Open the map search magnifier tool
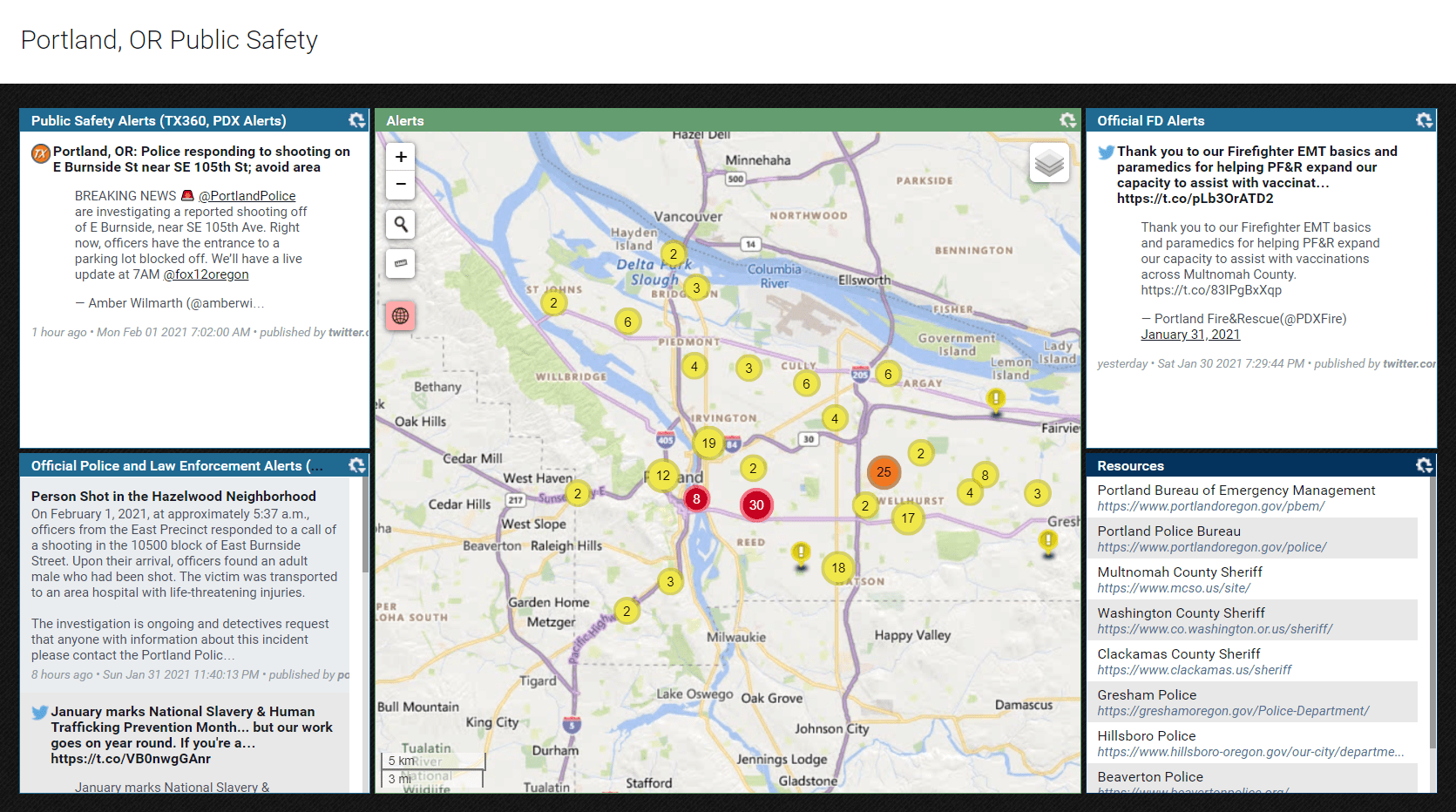Viewport: 1456px width, 812px height. pyautogui.click(x=401, y=224)
